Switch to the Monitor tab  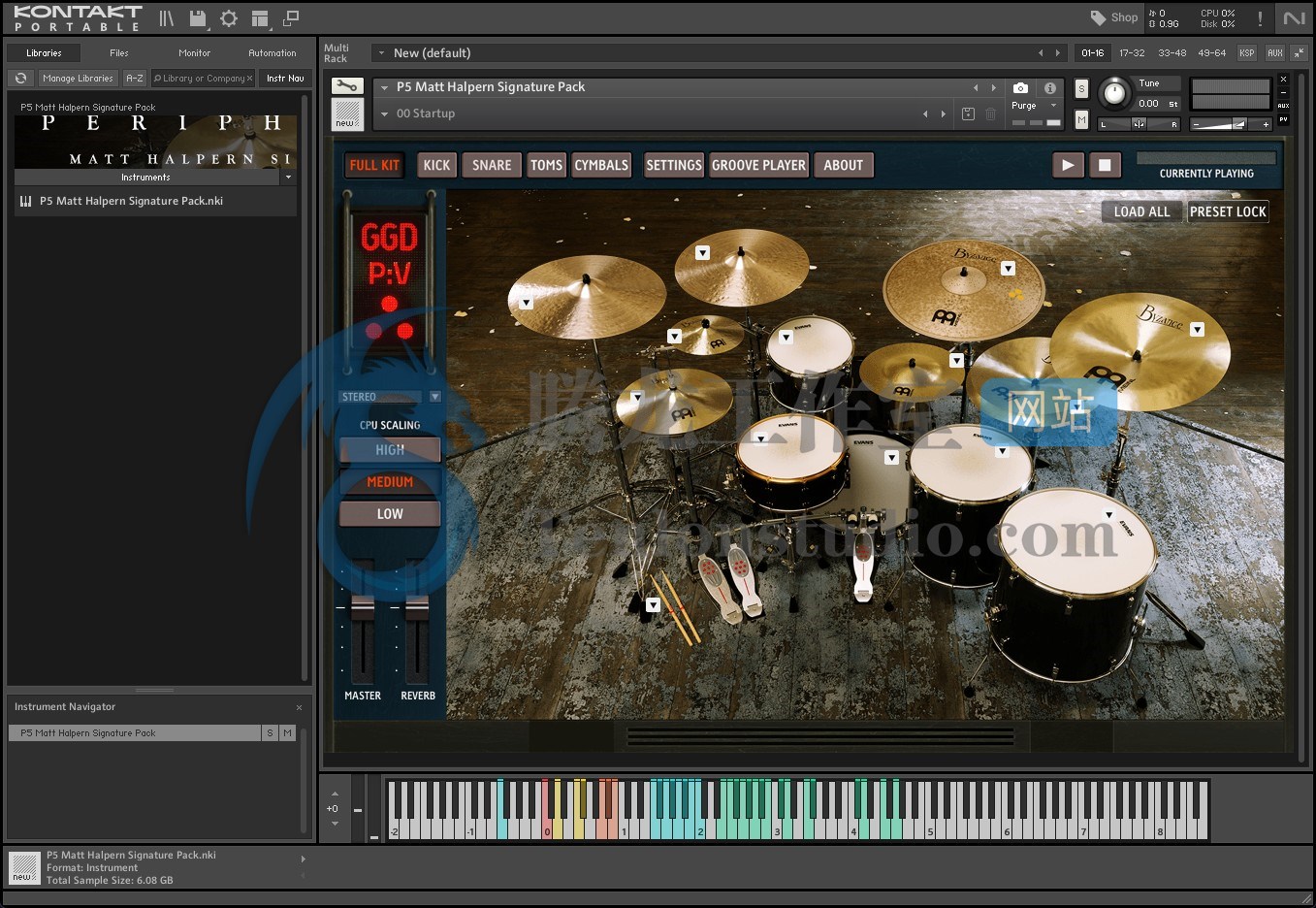click(194, 53)
